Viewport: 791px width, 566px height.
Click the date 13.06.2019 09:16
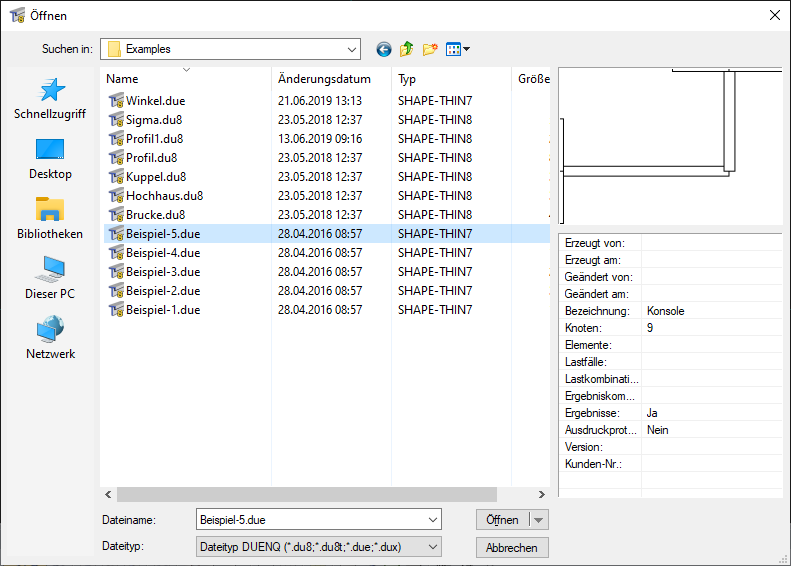tap(320, 139)
